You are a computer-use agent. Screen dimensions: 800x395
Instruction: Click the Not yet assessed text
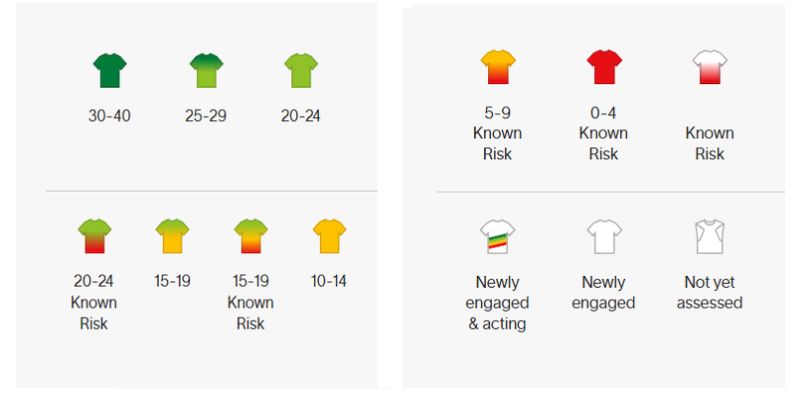pos(710,292)
